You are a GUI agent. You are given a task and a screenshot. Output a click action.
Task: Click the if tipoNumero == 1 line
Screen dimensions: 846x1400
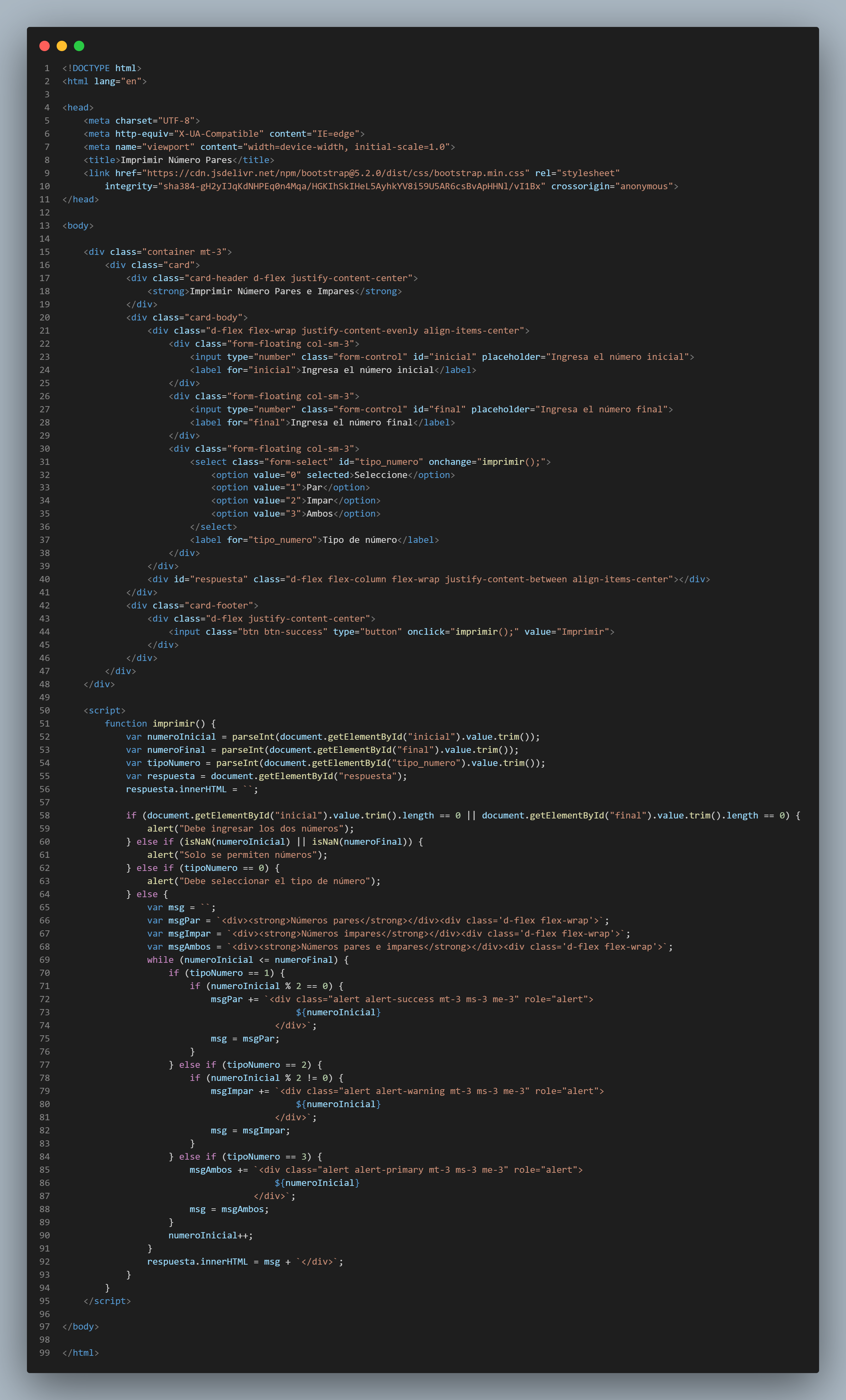[227, 973]
